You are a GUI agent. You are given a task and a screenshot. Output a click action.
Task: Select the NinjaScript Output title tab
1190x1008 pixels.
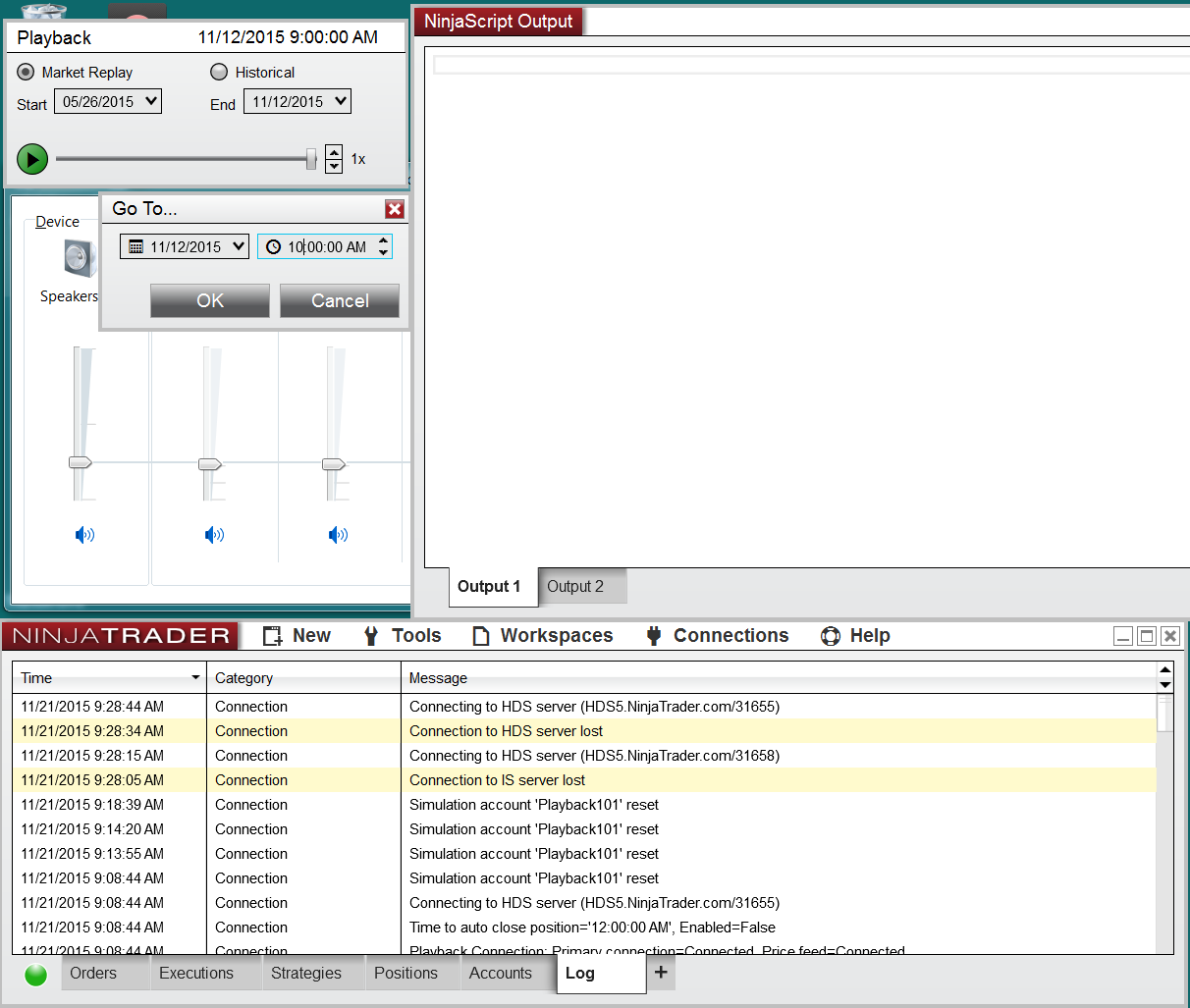click(x=499, y=22)
